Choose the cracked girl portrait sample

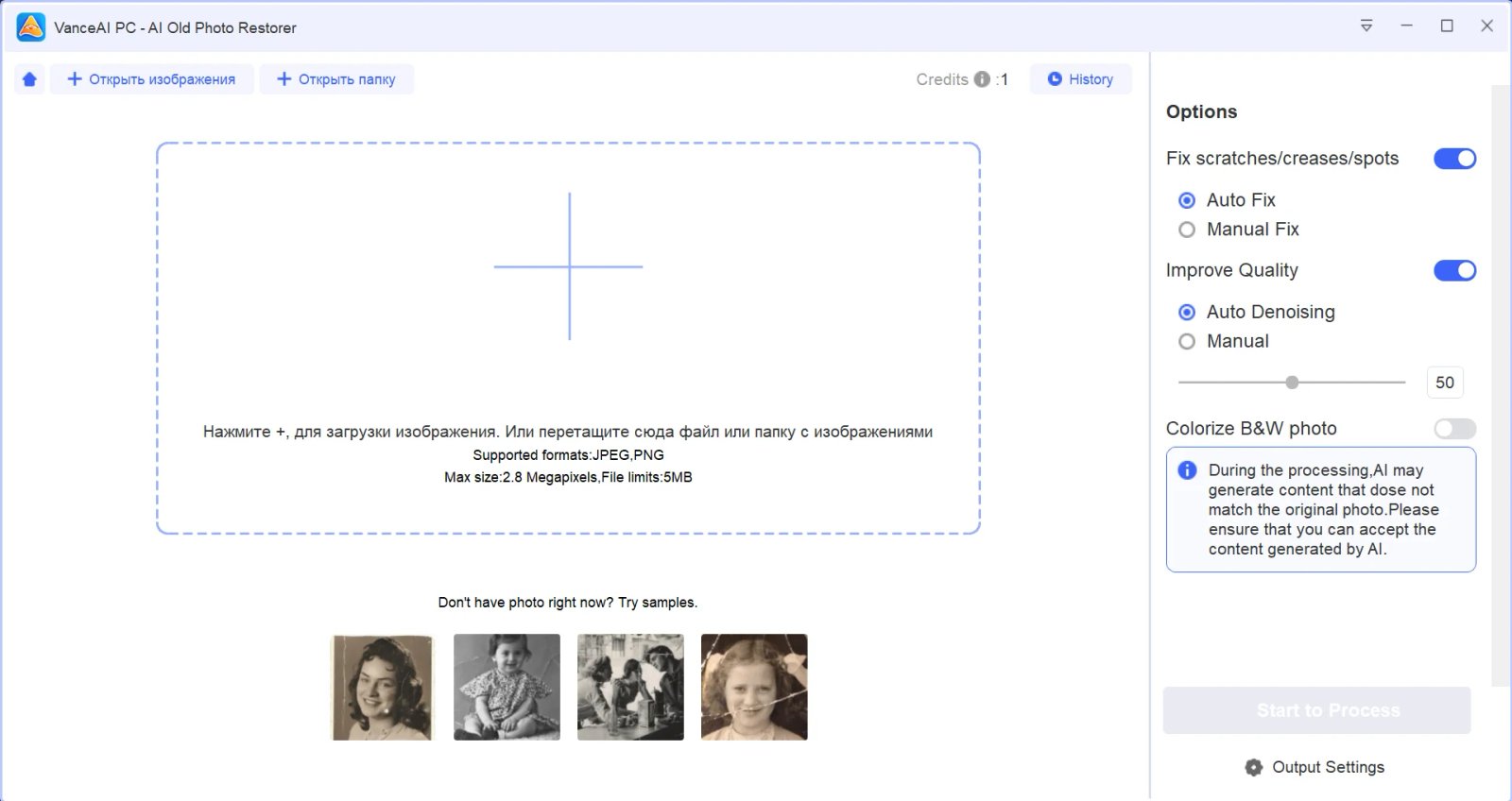click(754, 687)
